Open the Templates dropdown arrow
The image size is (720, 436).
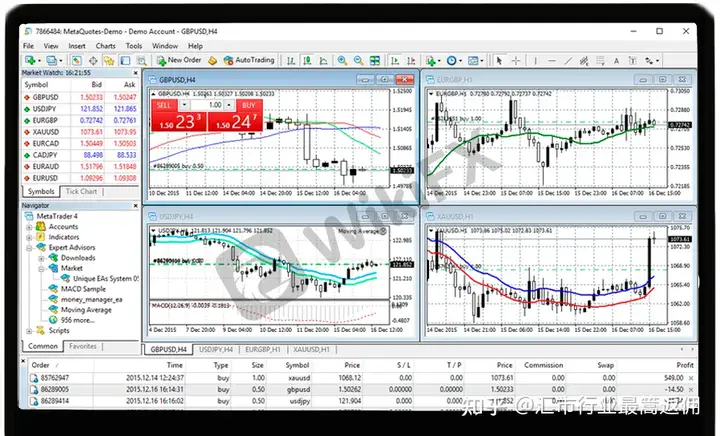pyautogui.click(x=482, y=61)
